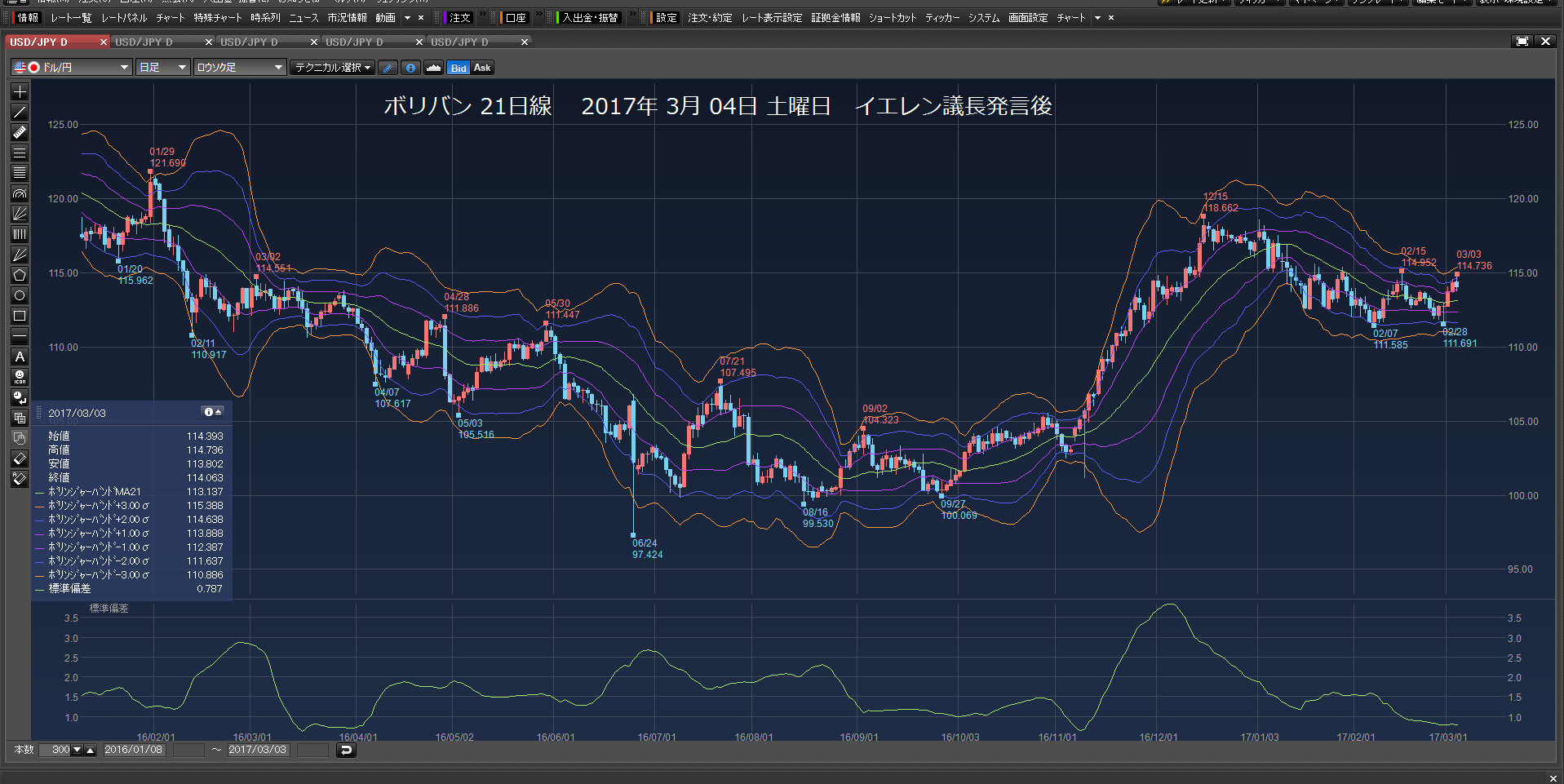
Task: Open the テクニカル選択 dropdown
Action: tap(333, 68)
